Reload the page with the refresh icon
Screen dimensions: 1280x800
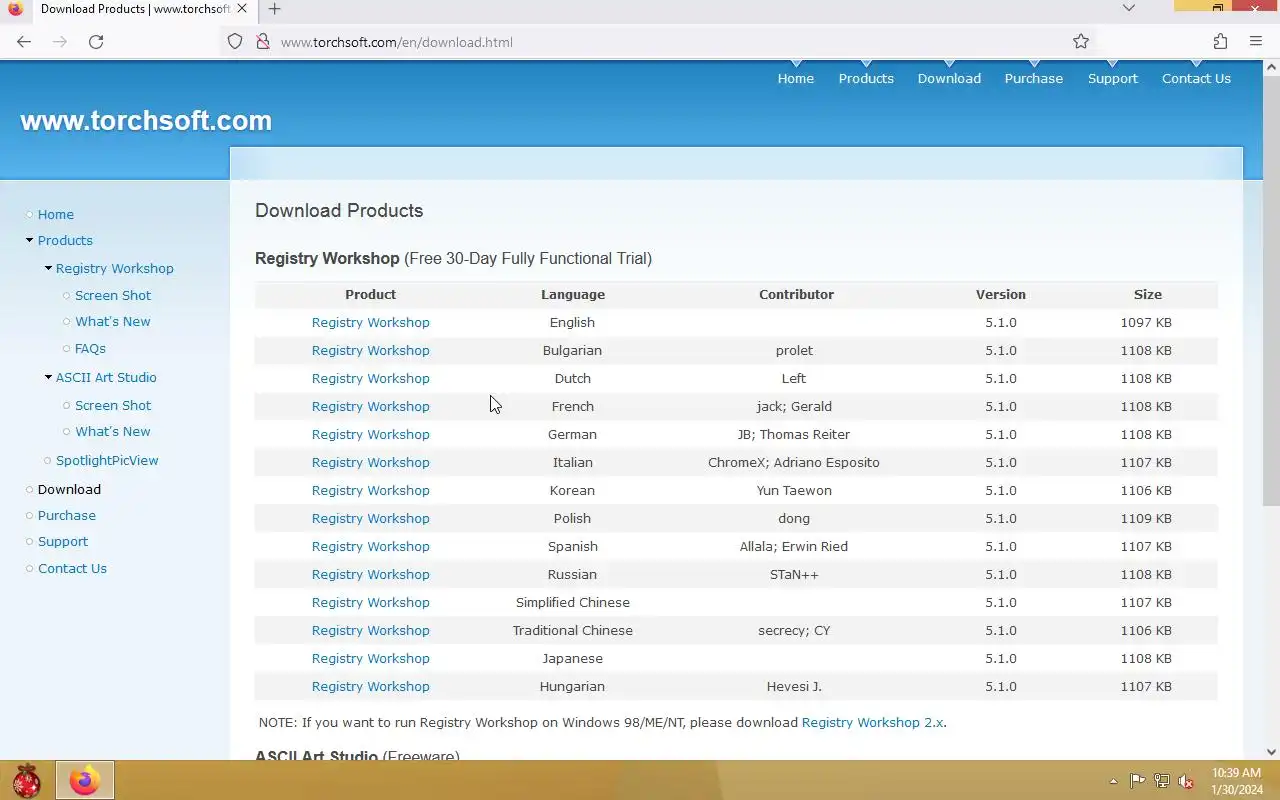96,42
